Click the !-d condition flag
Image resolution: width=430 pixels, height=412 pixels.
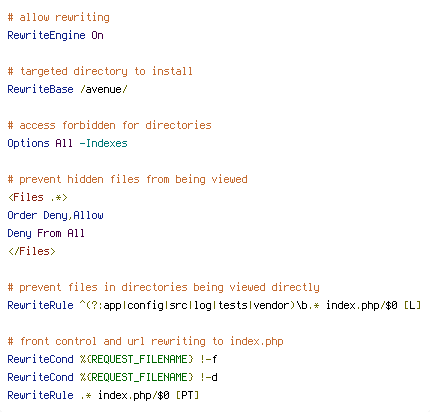tap(209, 377)
